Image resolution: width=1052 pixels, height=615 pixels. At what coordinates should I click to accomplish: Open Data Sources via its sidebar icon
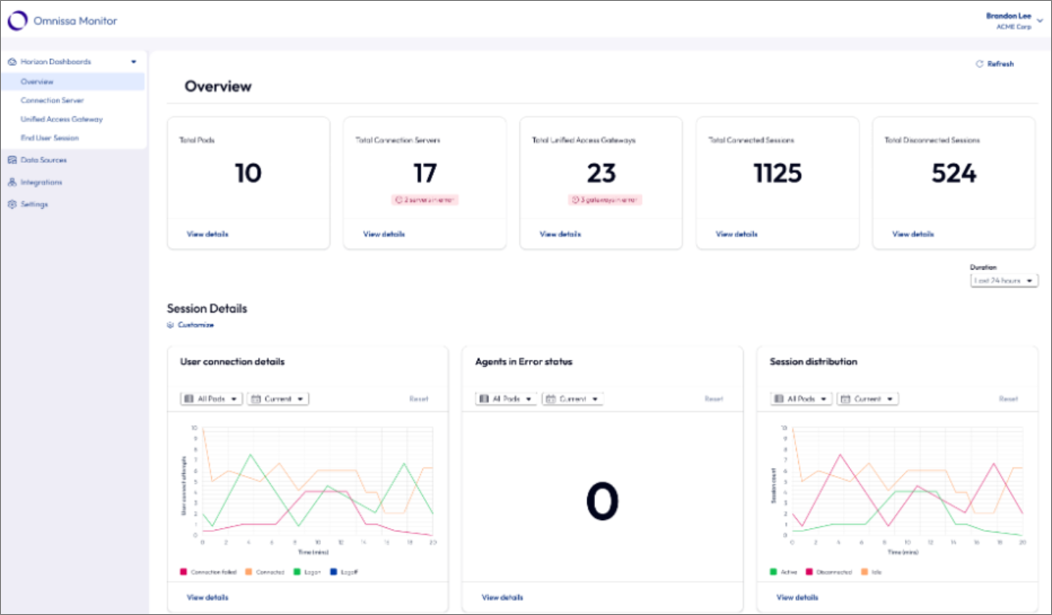tap(12, 160)
